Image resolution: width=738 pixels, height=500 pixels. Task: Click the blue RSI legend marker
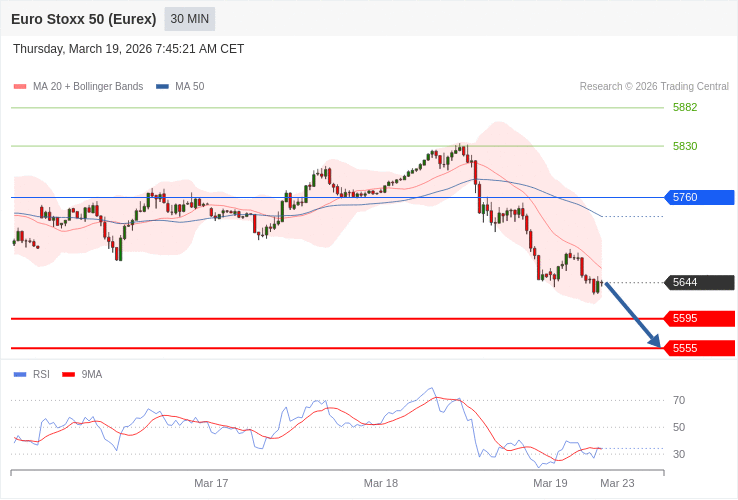[20, 375]
